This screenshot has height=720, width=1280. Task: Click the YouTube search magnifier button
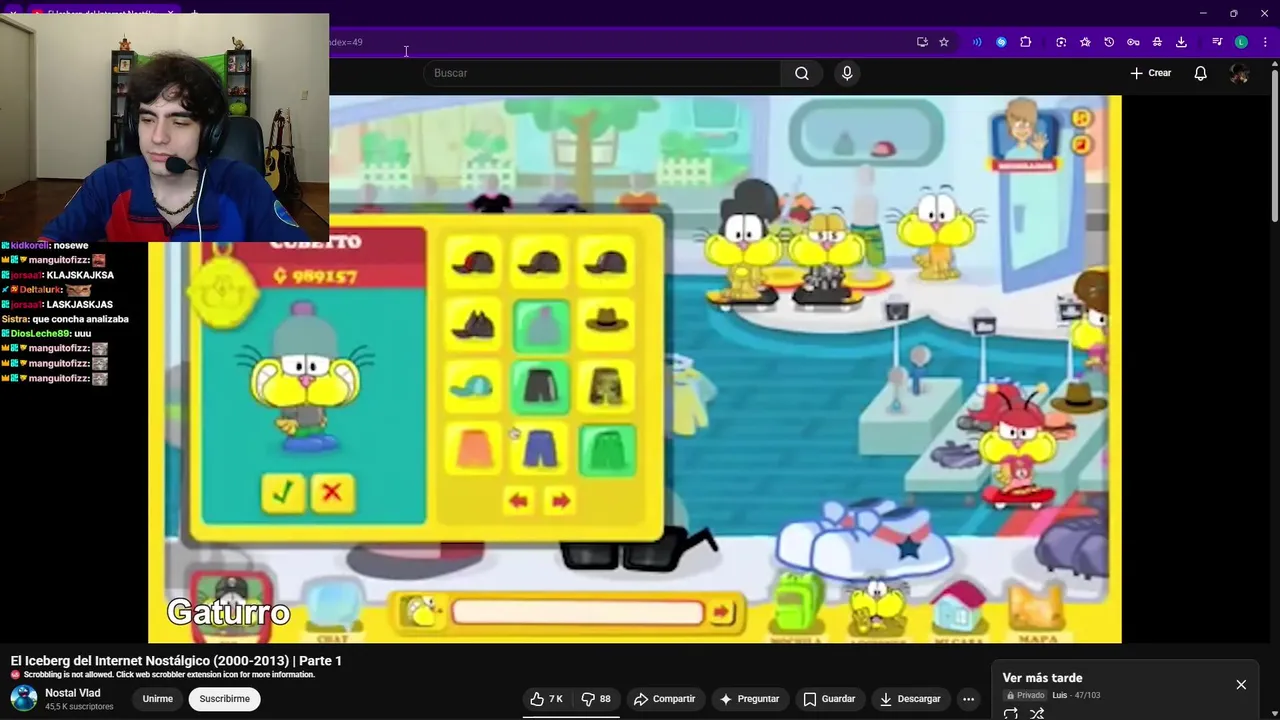tap(802, 73)
